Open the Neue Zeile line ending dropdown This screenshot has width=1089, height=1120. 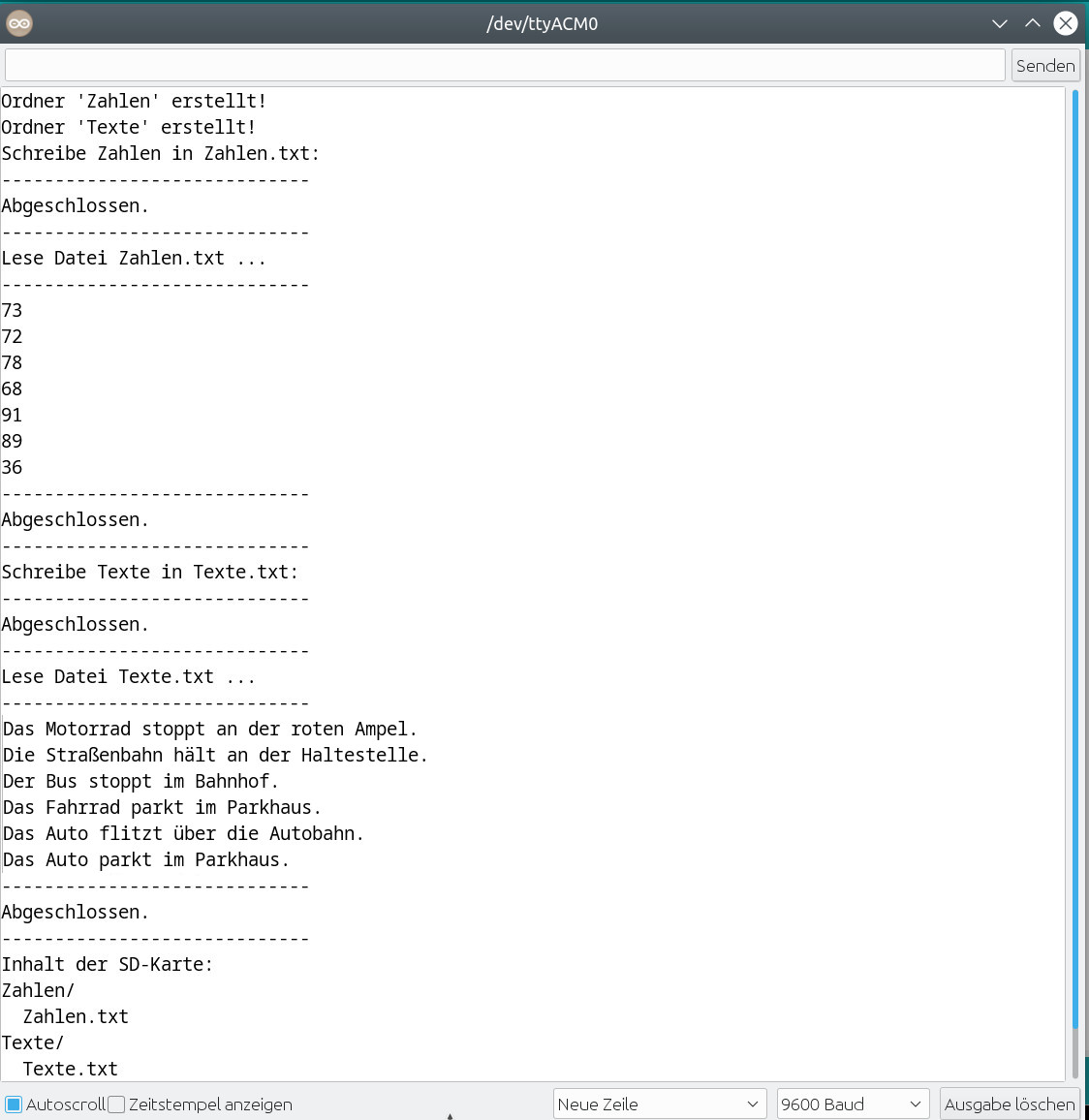(x=659, y=1104)
